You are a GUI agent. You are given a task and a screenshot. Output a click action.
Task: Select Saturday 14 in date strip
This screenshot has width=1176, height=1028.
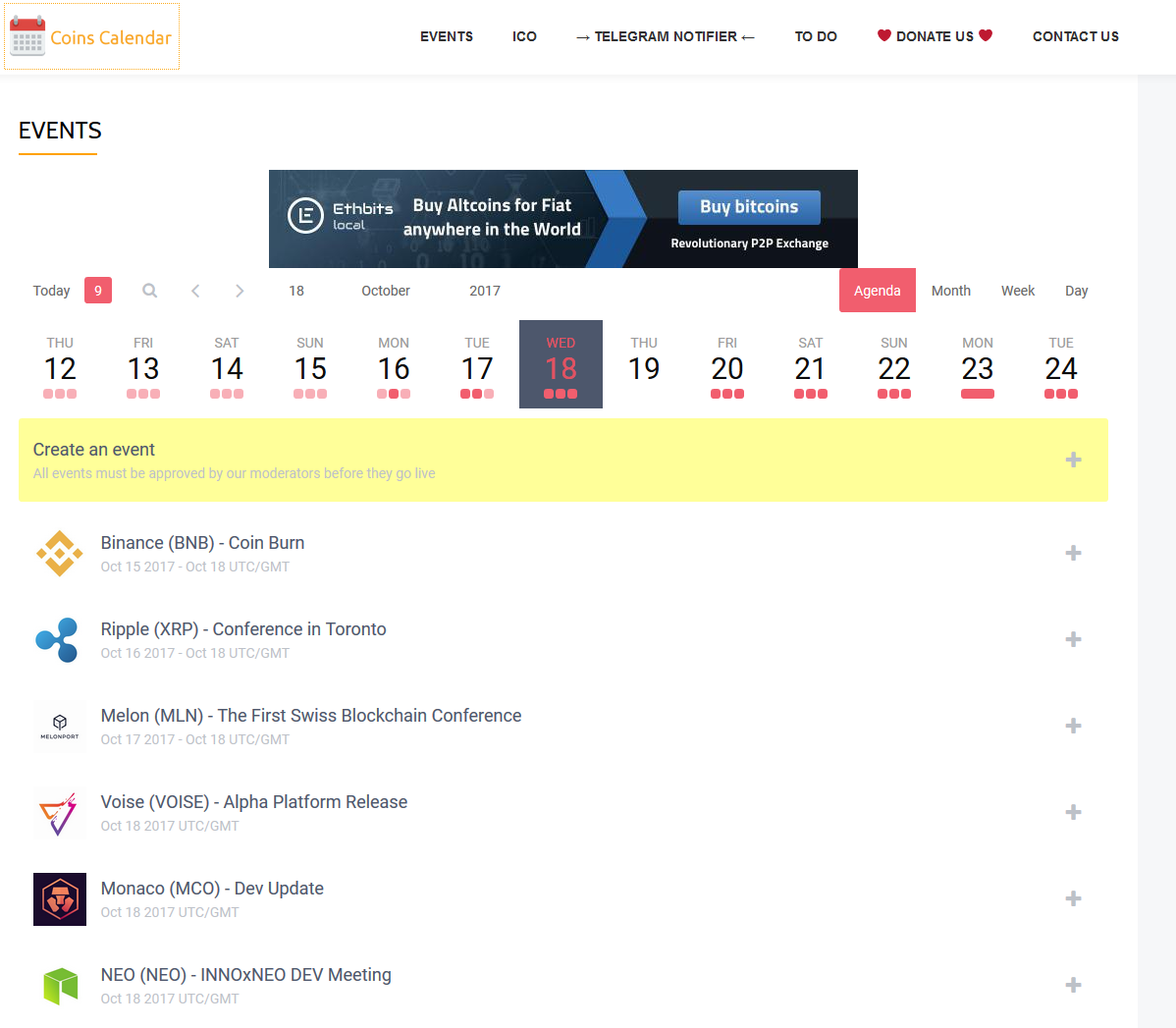[x=227, y=365]
